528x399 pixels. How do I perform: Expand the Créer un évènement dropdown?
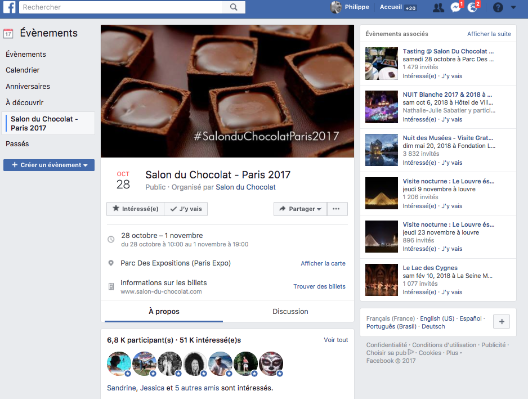49,165
